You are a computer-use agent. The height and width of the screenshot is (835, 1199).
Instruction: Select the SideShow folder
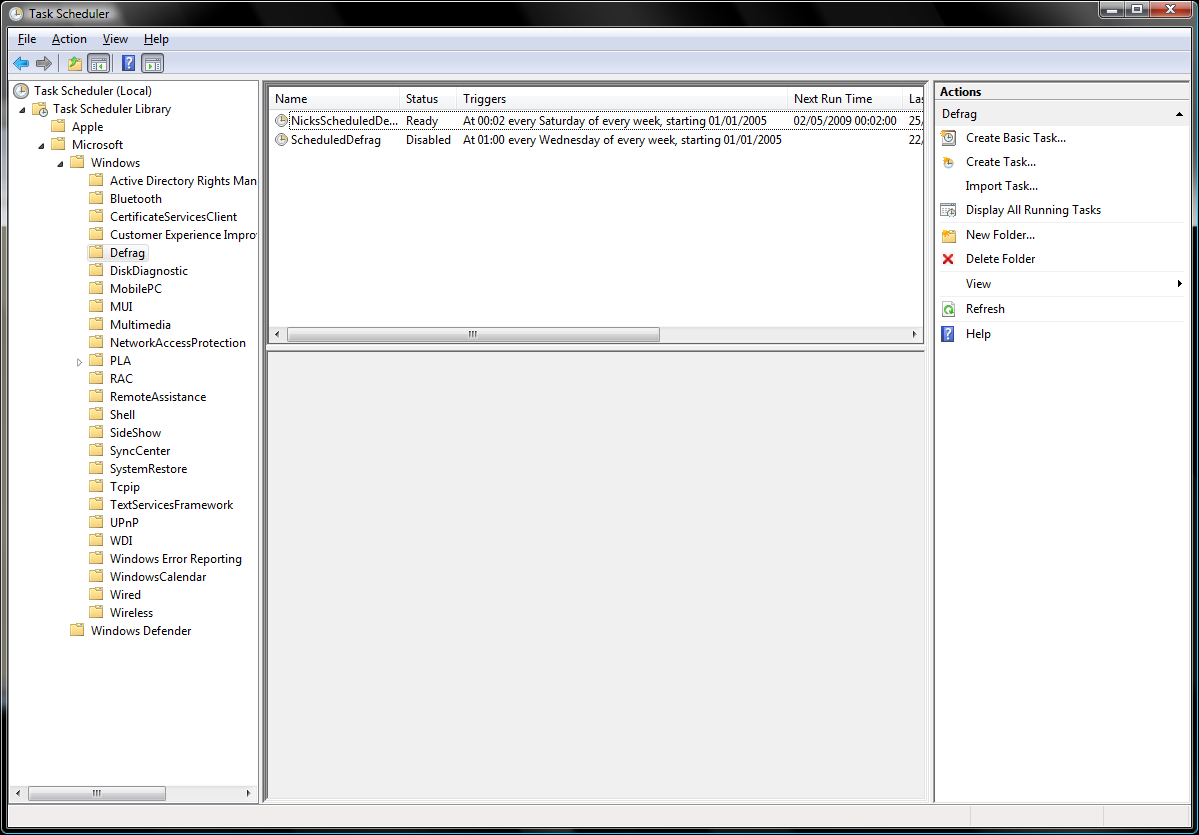click(135, 433)
